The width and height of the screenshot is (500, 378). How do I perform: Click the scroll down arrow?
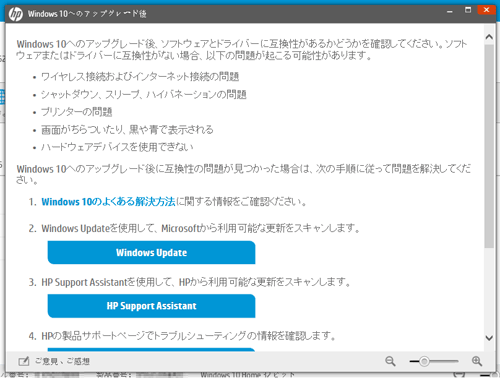pyautogui.click(x=489, y=338)
